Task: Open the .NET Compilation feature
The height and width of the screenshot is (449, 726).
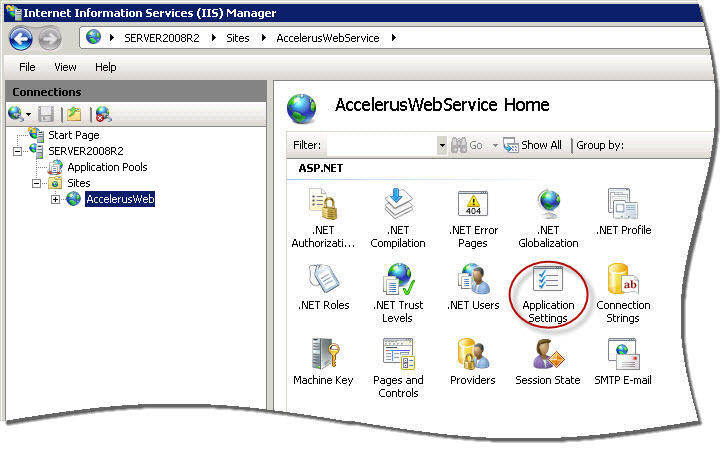Action: [398, 218]
